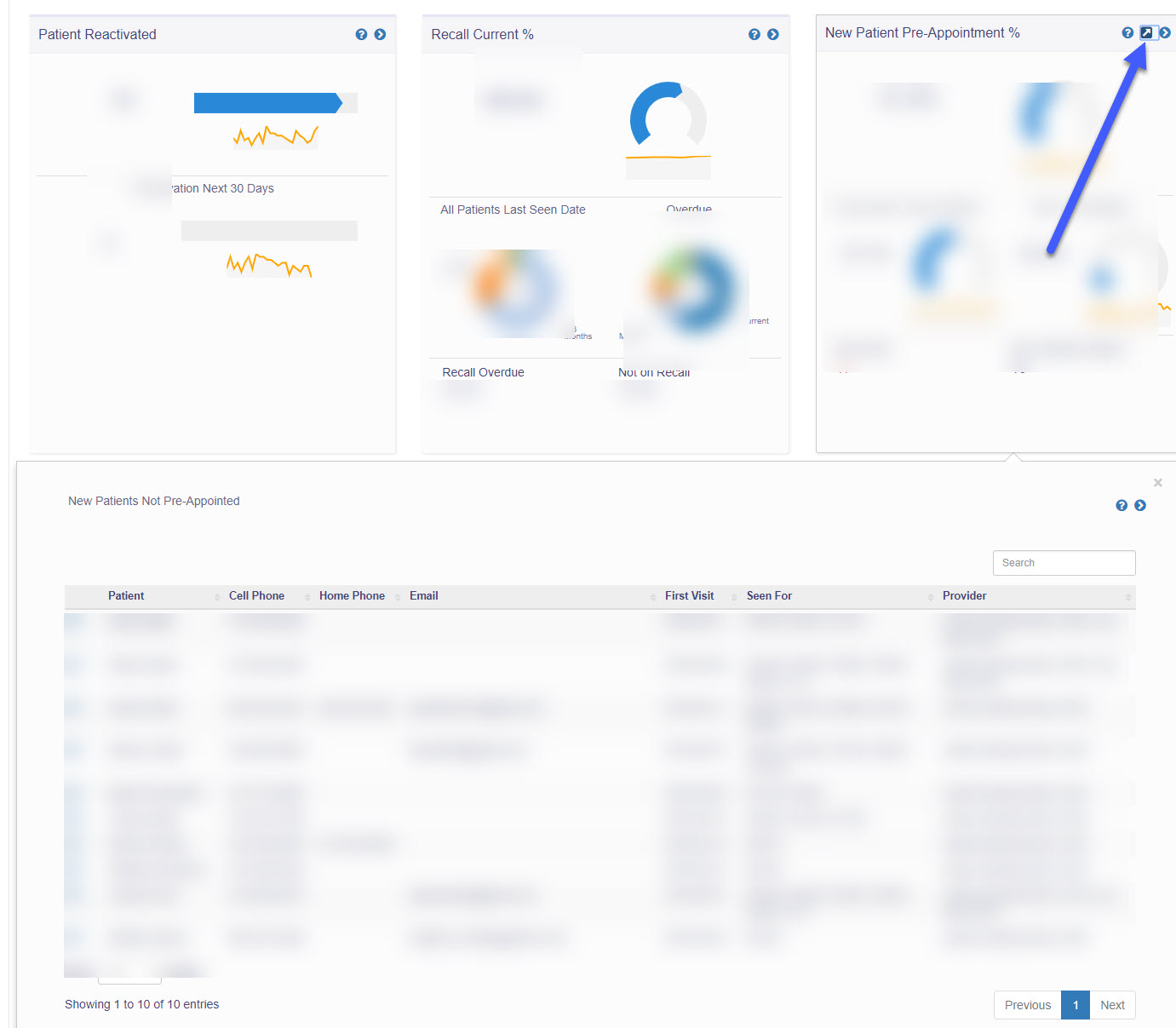Click the Previous pagination button
This screenshot has width=1176, height=1028.
1027,1005
